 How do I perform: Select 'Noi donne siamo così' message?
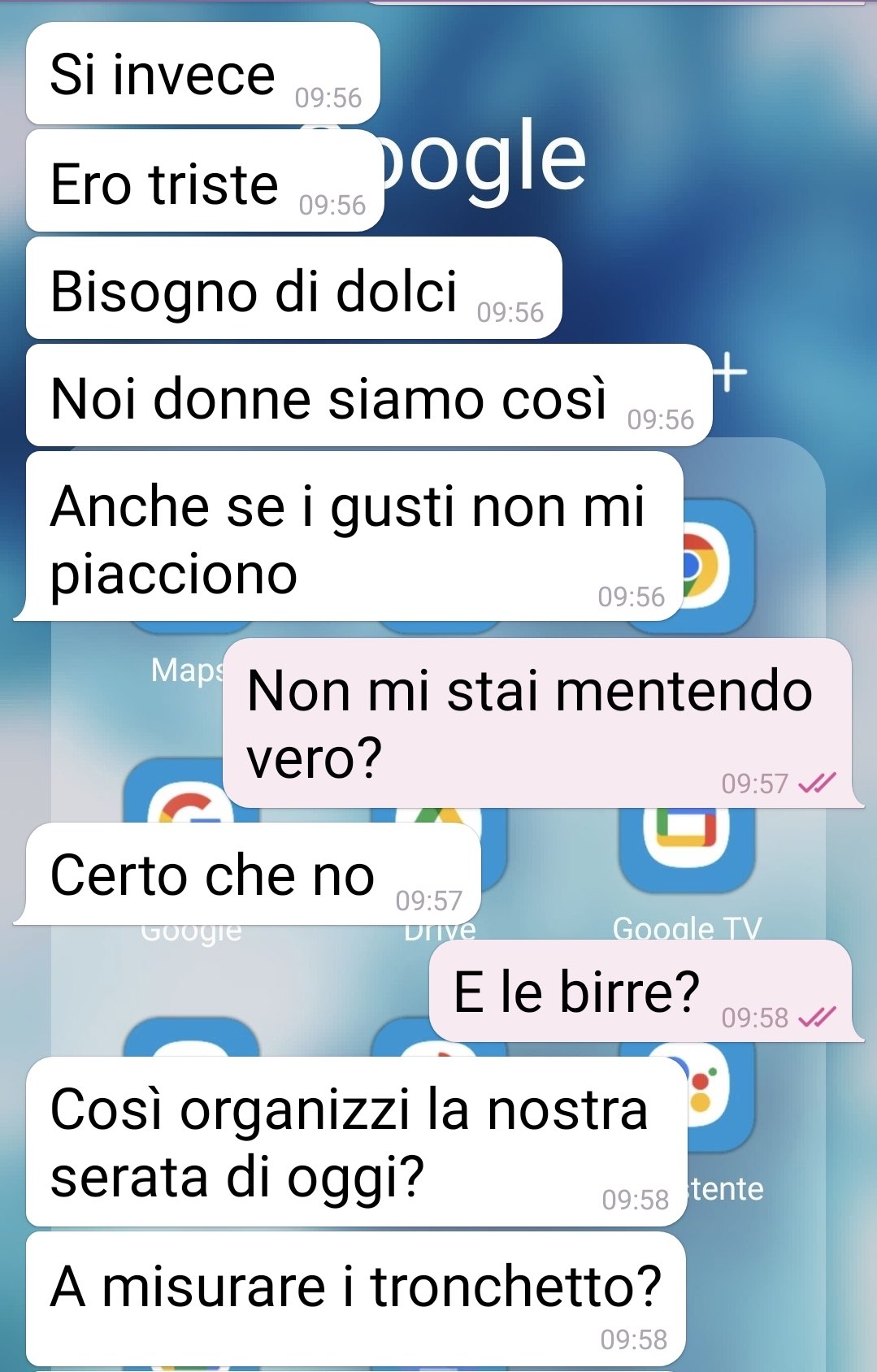(369, 395)
